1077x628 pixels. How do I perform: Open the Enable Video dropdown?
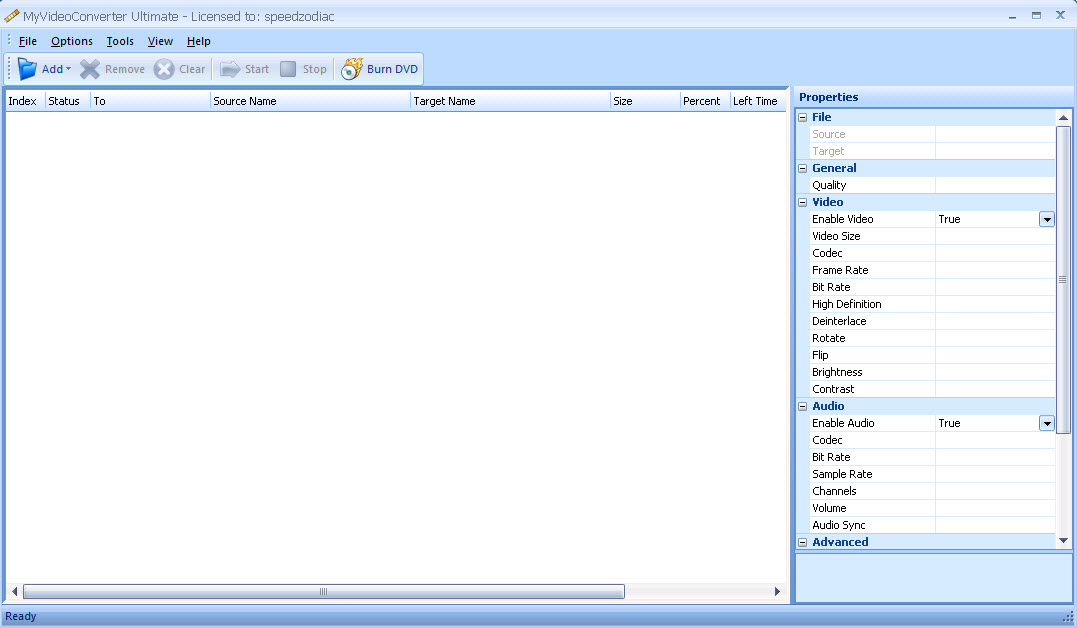point(1047,219)
